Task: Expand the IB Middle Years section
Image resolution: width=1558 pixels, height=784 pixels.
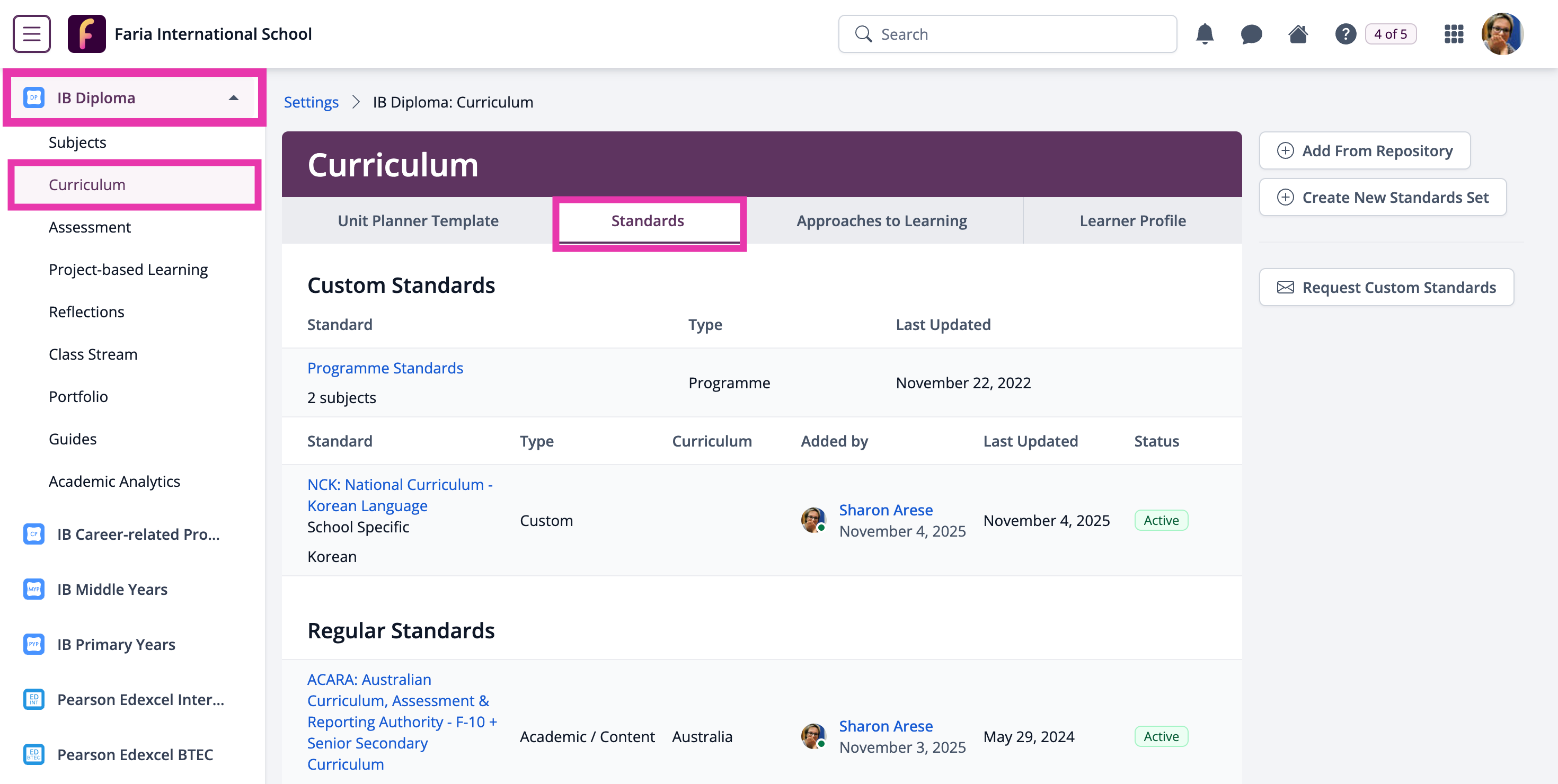Action: (x=112, y=590)
